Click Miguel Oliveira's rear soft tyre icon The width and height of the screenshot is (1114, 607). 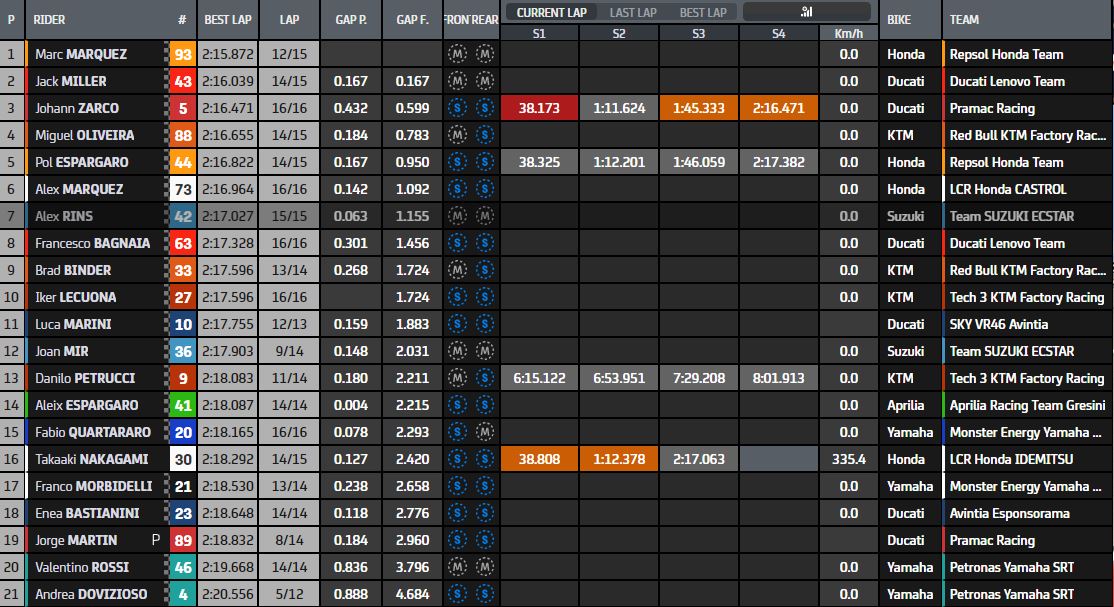click(485, 135)
